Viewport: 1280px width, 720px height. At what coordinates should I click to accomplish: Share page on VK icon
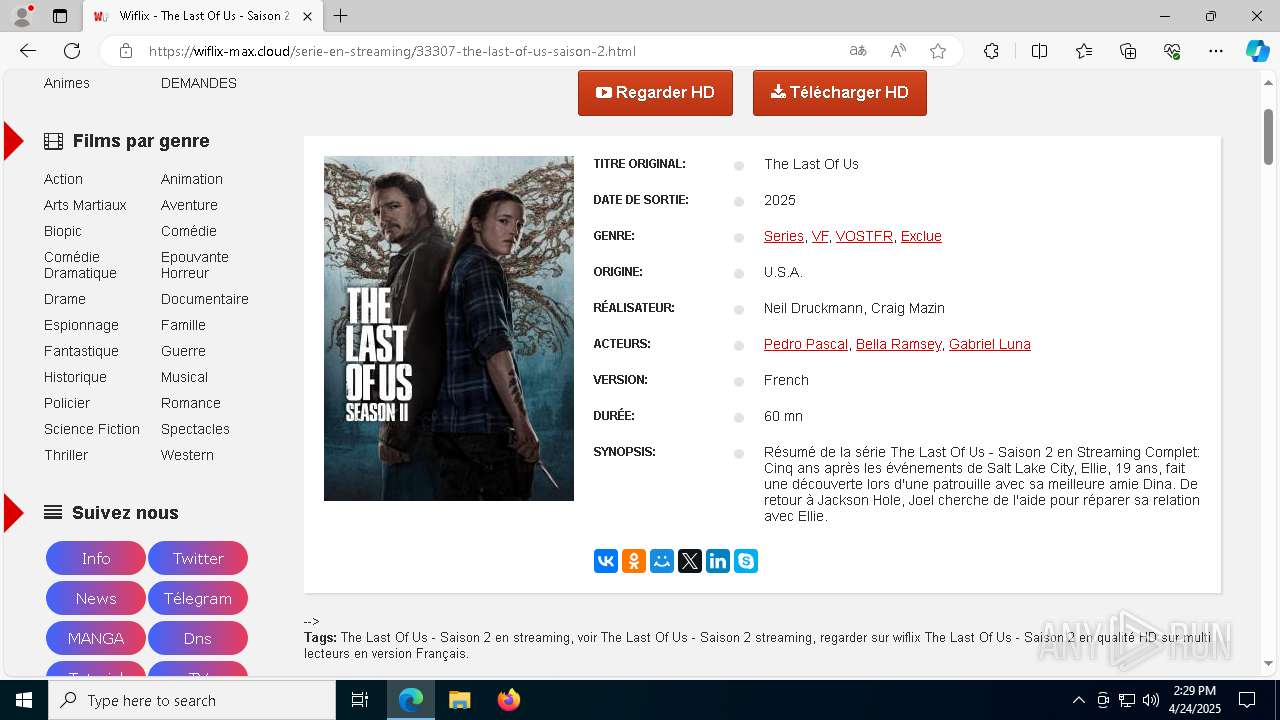tap(606, 561)
